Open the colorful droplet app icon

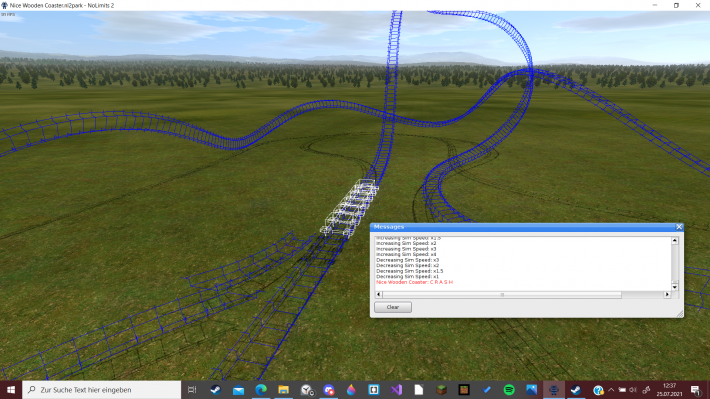pyautogui.click(x=351, y=389)
